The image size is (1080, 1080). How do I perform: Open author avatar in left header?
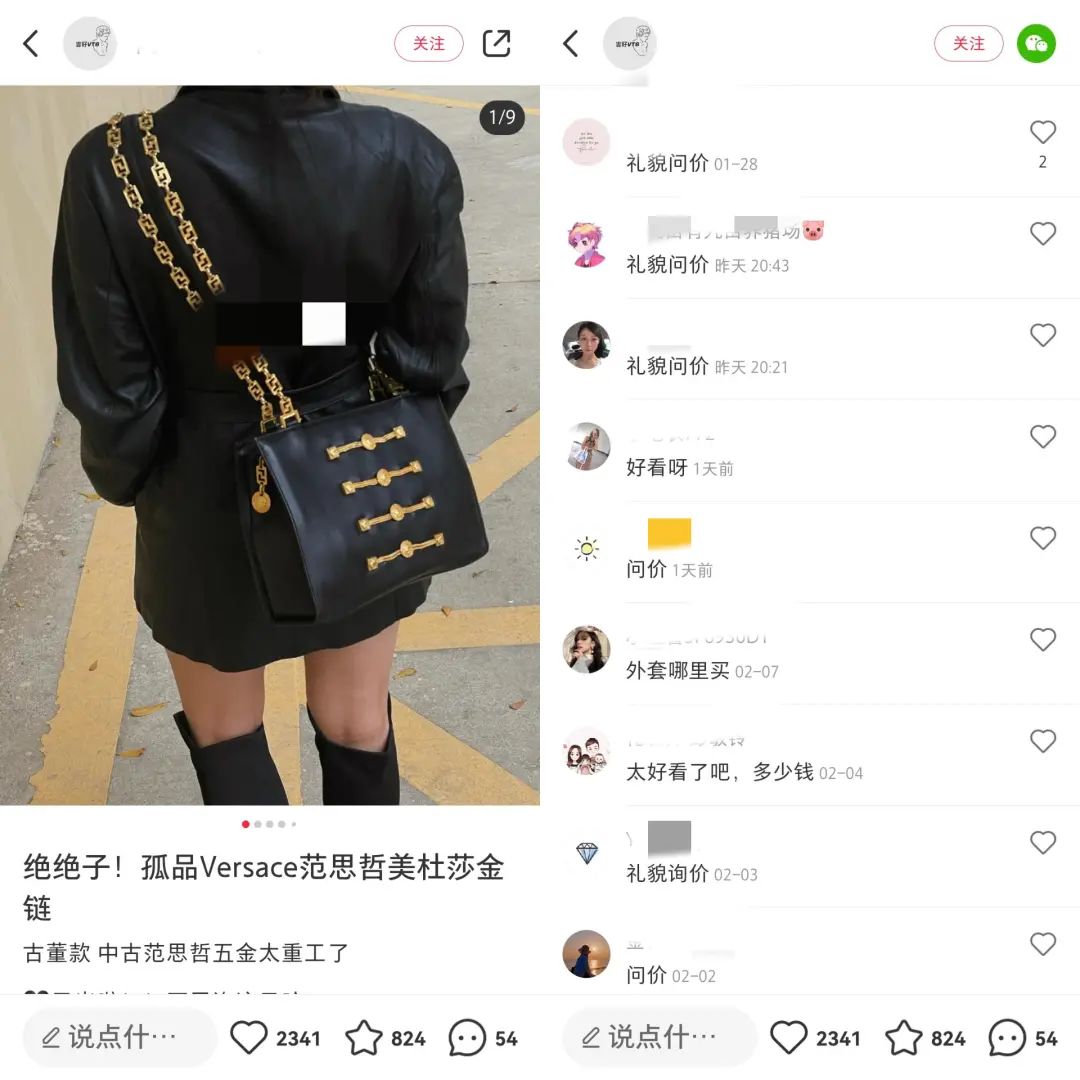click(90, 43)
